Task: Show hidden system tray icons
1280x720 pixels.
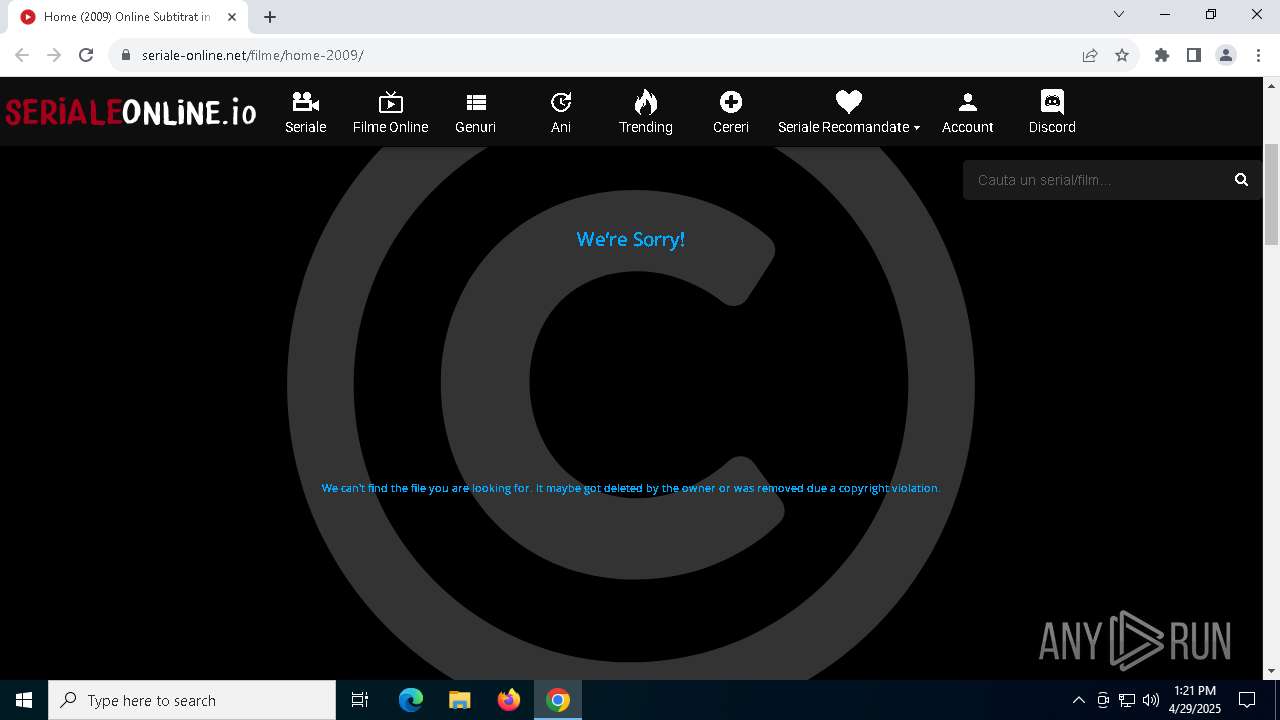Action: 1078,700
